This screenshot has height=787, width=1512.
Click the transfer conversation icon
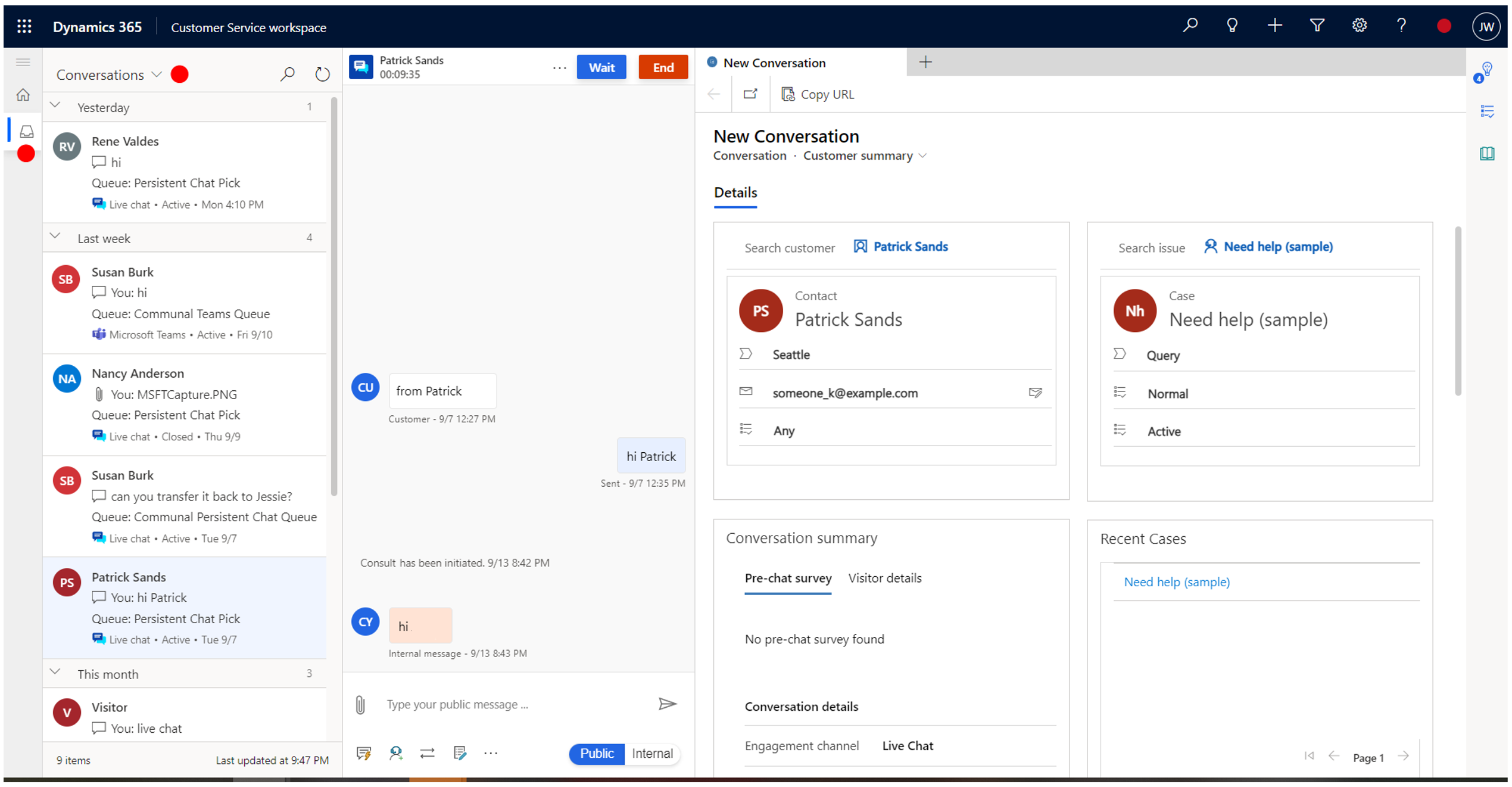click(428, 752)
